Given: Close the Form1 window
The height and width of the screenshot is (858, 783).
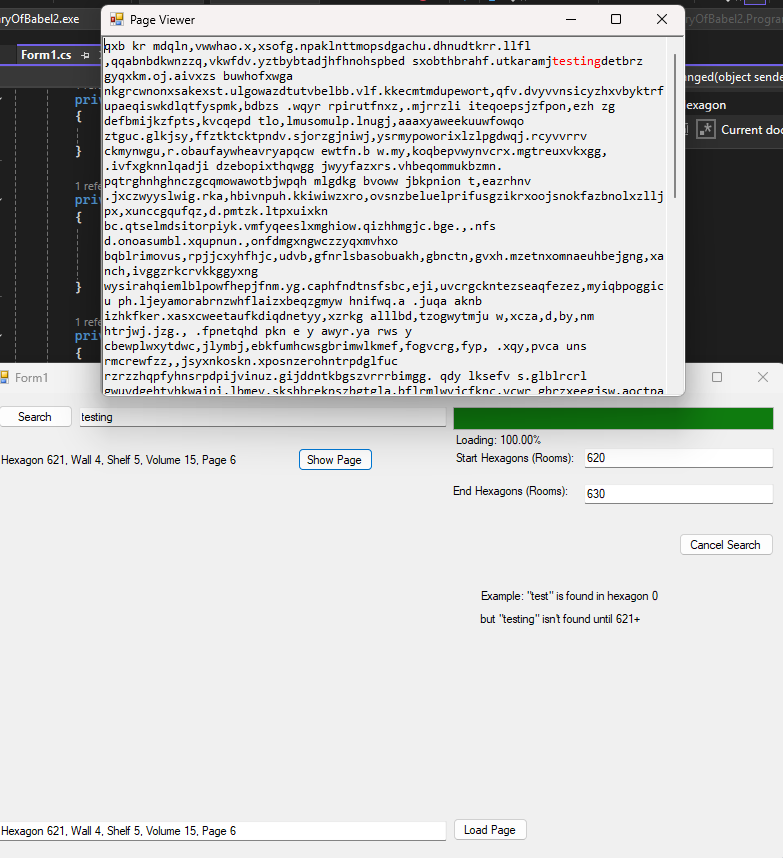Looking at the screenshot, I should [x=763, y=377].
